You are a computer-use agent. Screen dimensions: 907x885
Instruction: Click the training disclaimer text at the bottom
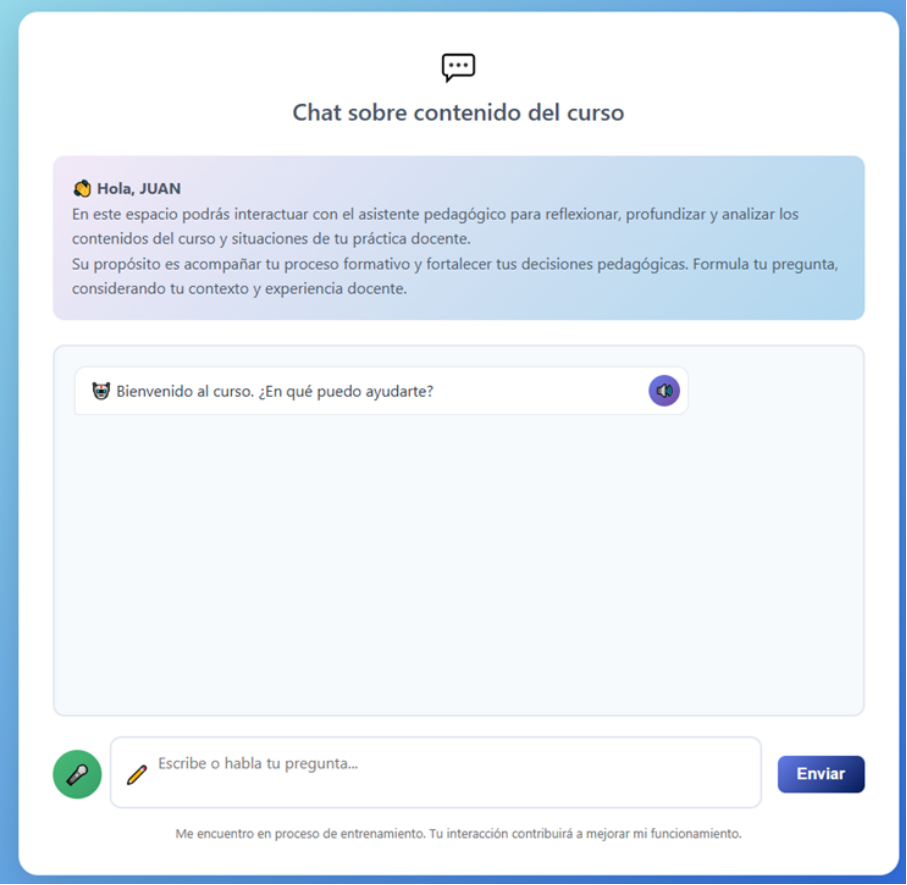[x=458, y=833]
